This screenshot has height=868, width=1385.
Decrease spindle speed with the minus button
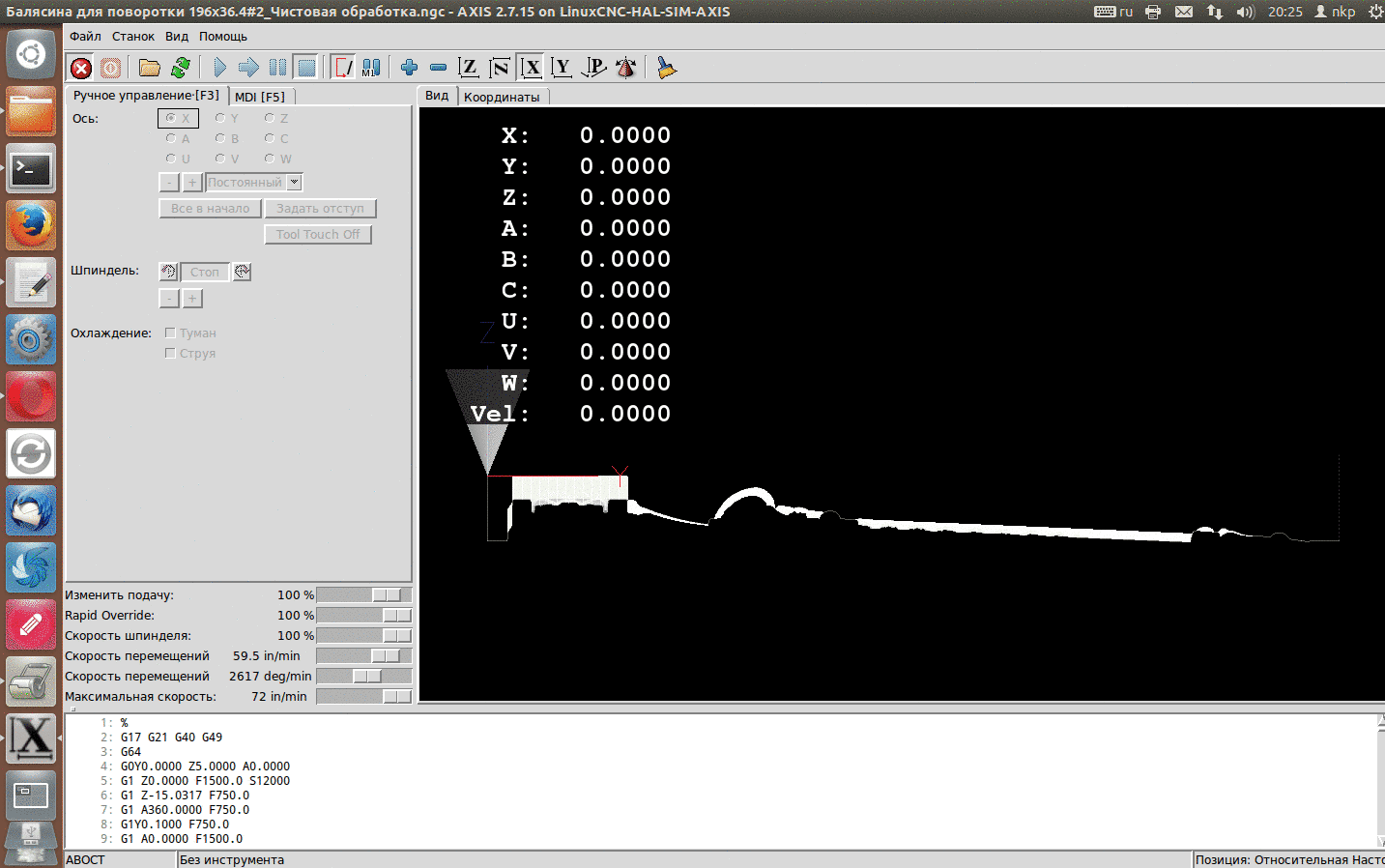pyautogui.click(x=169, y=298)
